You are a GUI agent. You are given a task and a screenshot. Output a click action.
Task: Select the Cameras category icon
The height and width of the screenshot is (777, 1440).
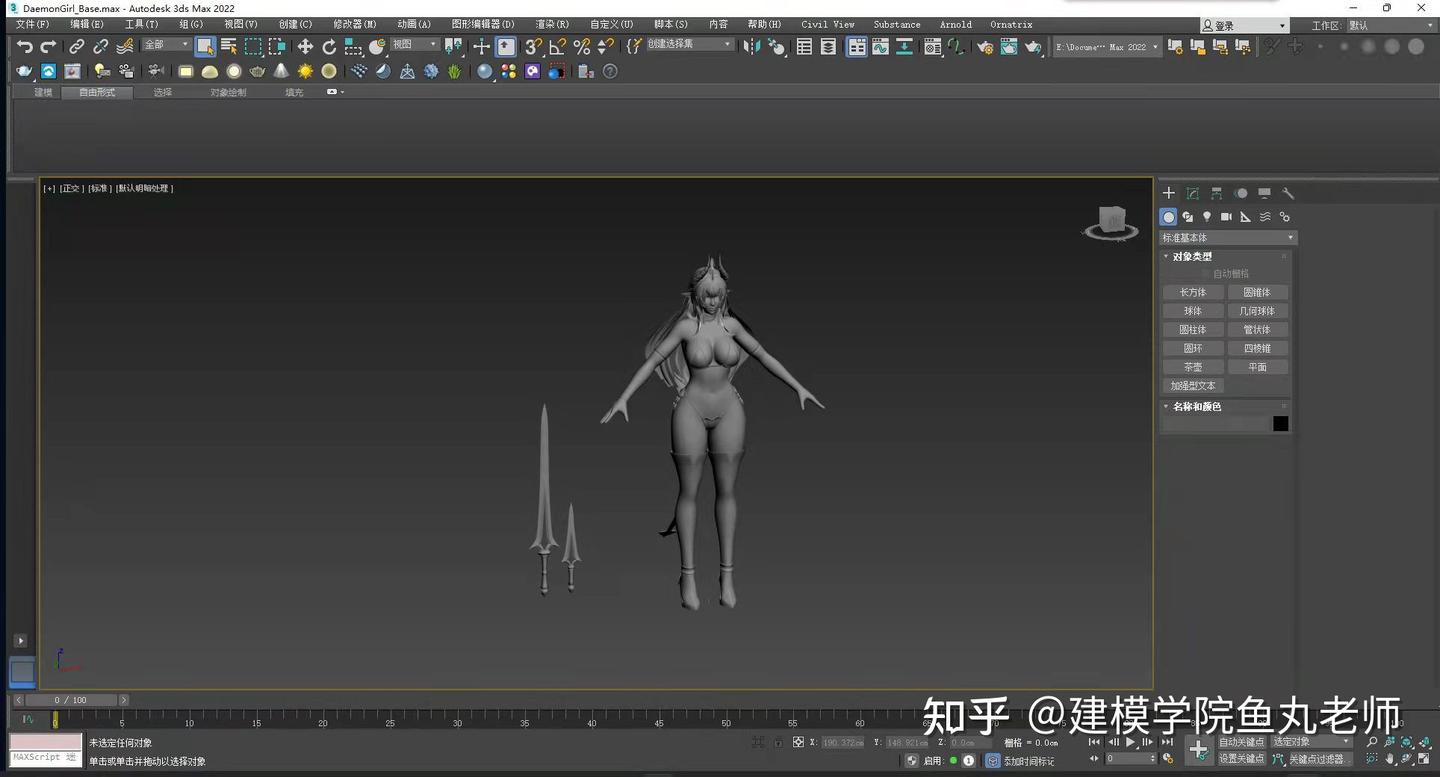1226,217
